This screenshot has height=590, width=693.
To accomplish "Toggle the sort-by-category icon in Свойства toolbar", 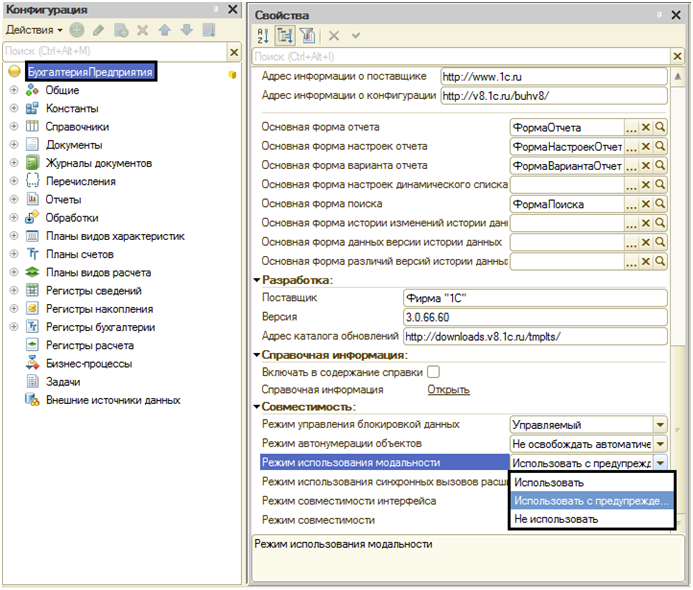I will 283,35.
